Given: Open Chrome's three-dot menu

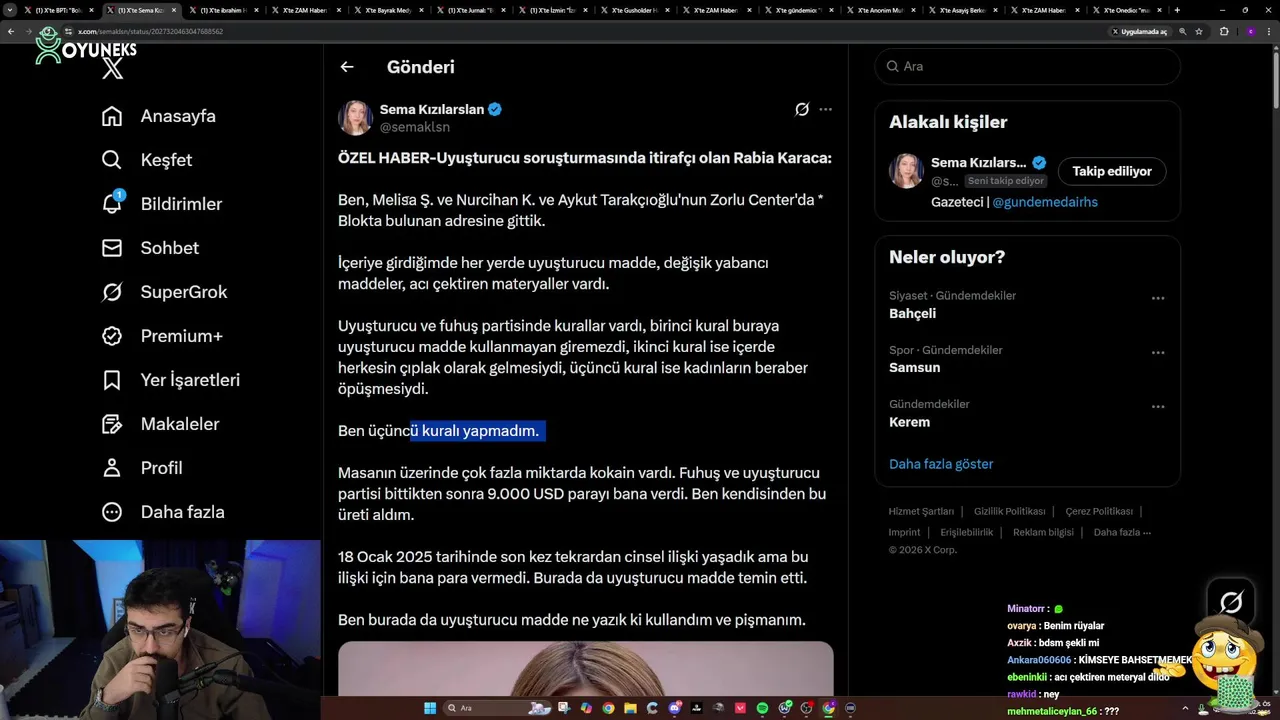Looking at the screenshot, I should (x=1270, y=31).
